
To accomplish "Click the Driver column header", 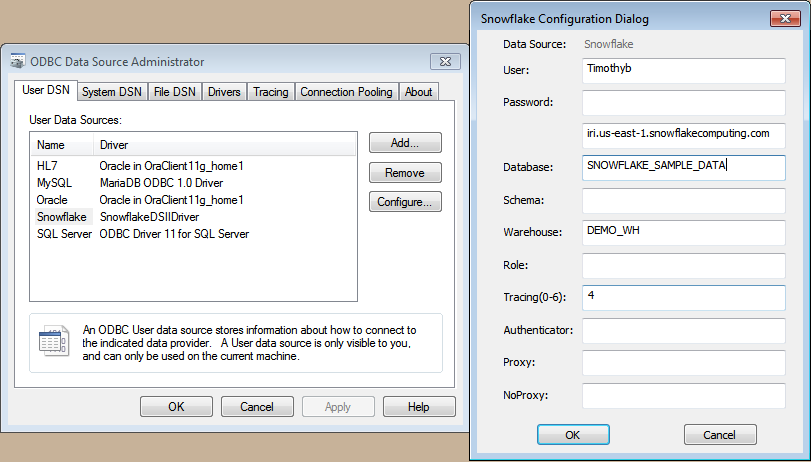I will click(225, 145).
